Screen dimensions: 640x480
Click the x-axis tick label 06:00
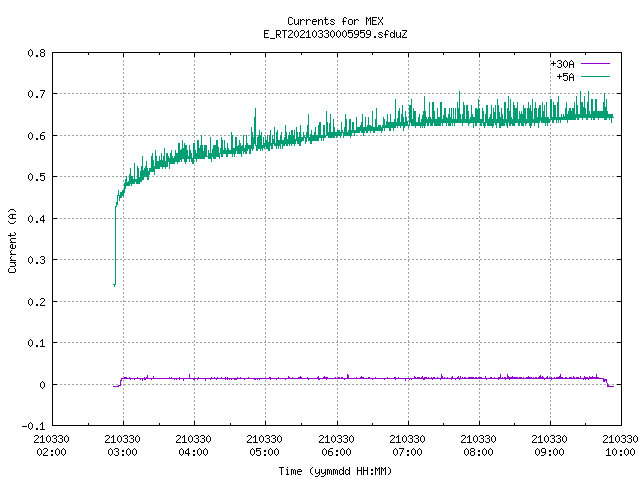coord(336,452)
